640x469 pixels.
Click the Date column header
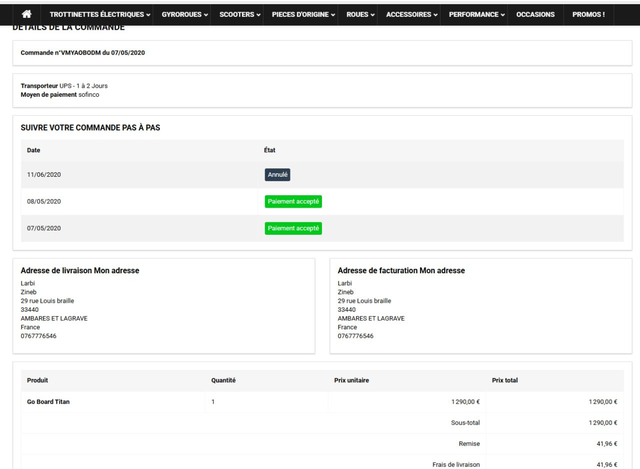tap(33, 150)
